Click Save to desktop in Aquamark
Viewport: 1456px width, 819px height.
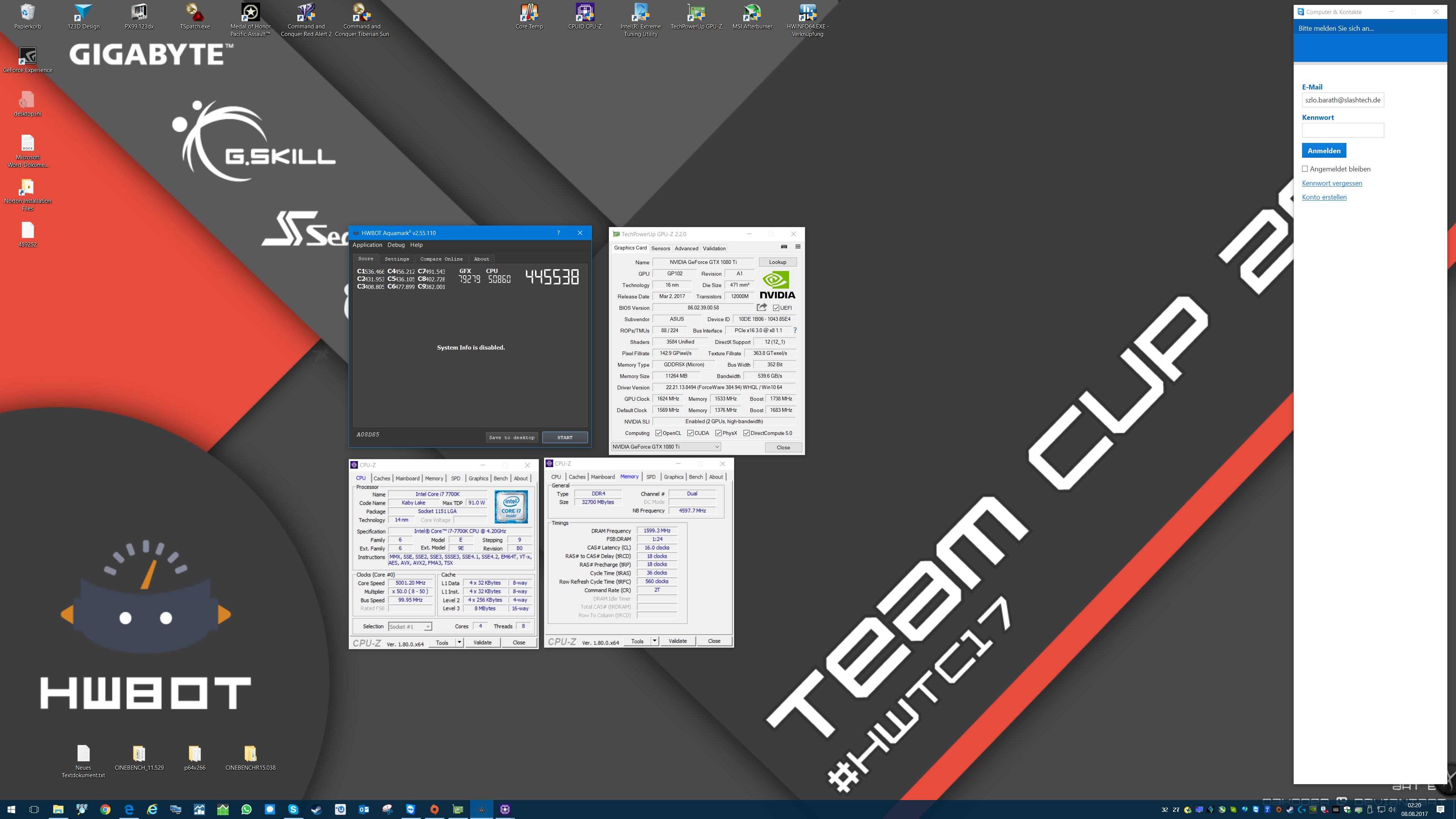coord(511,437)
